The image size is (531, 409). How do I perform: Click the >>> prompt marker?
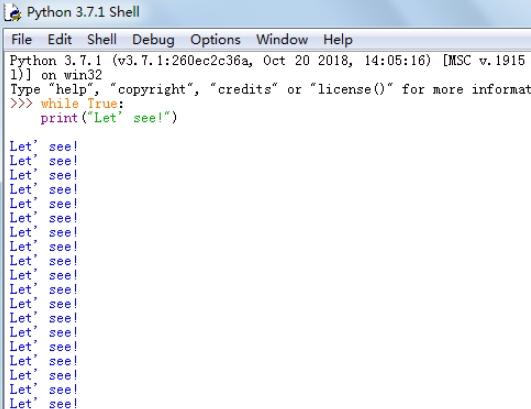(x=21, y=103)
